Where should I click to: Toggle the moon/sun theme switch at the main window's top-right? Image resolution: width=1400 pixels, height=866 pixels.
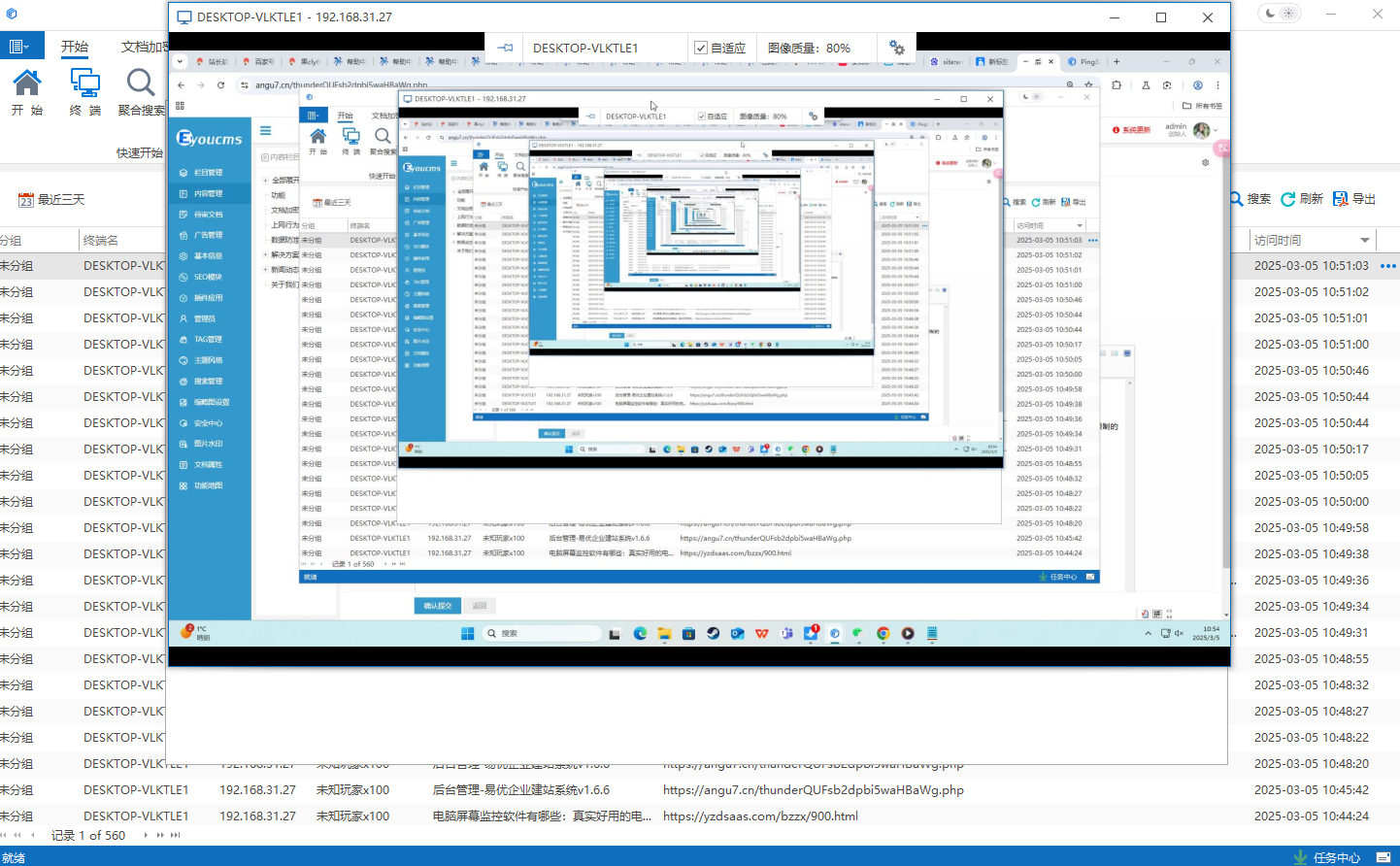(1281, 14)
